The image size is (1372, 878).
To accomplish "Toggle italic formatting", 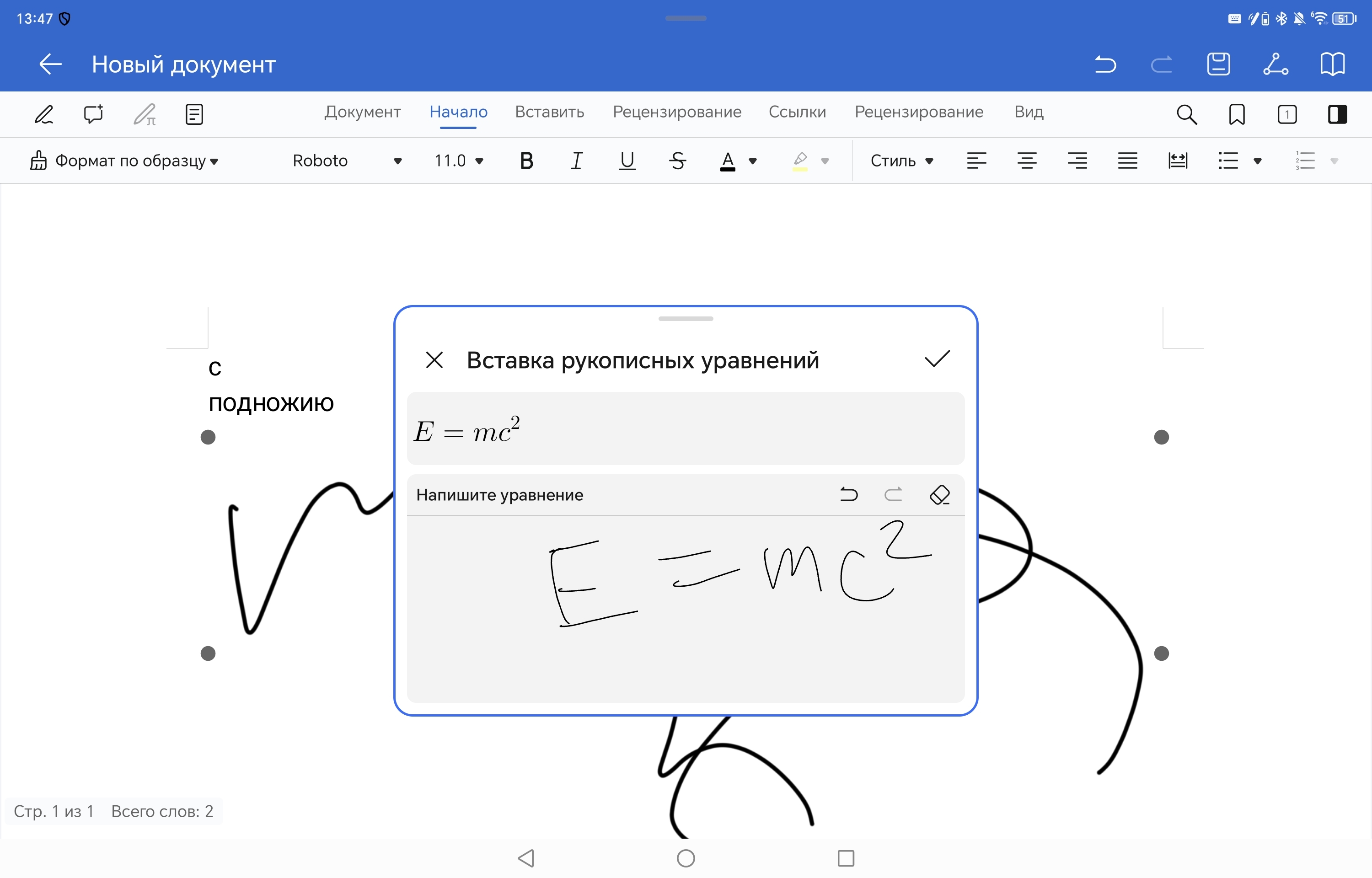I will (577, 161).
